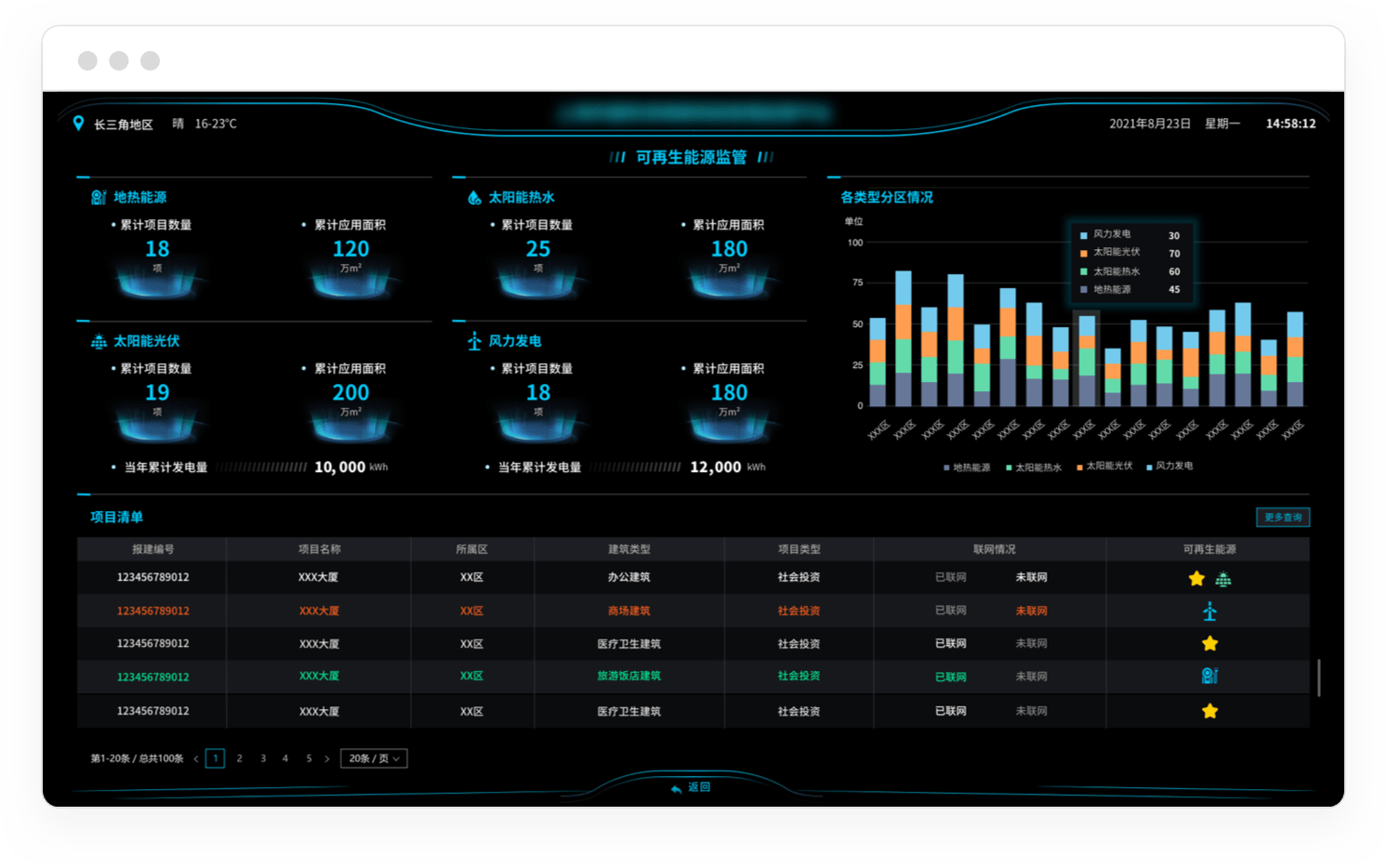Click the 地热能源 panel header icon
The image size is (1387, 868).
coord(99,197)
